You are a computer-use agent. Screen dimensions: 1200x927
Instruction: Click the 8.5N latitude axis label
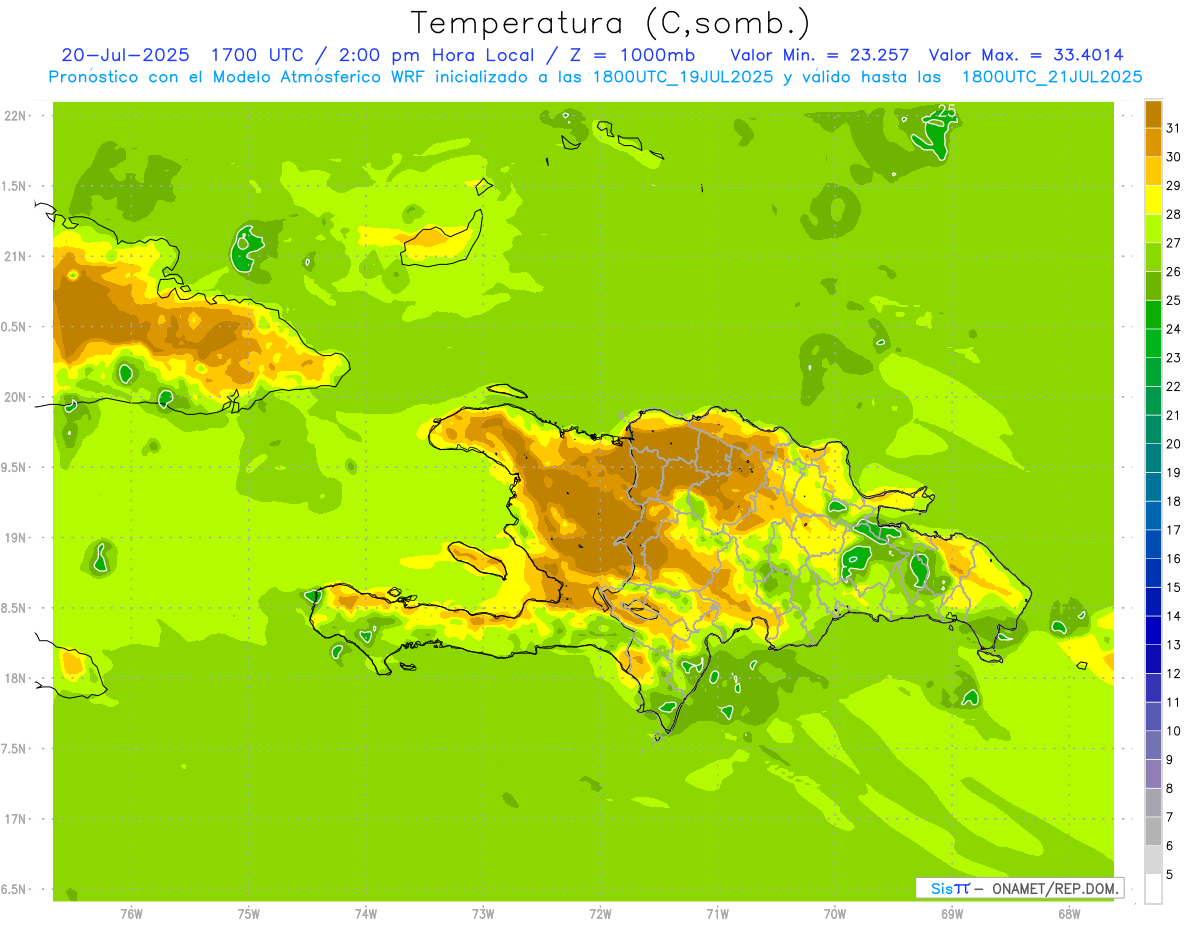[x=14, y=609]
